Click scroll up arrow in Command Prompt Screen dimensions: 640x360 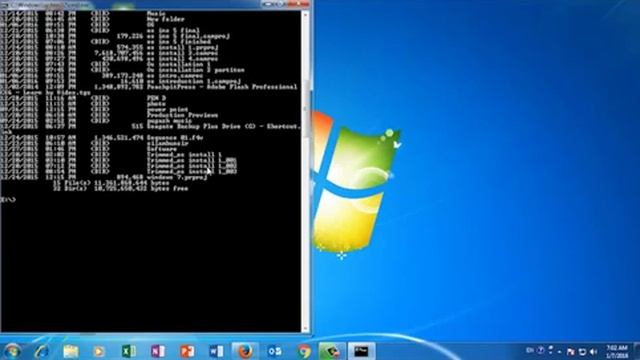point(305,16)
